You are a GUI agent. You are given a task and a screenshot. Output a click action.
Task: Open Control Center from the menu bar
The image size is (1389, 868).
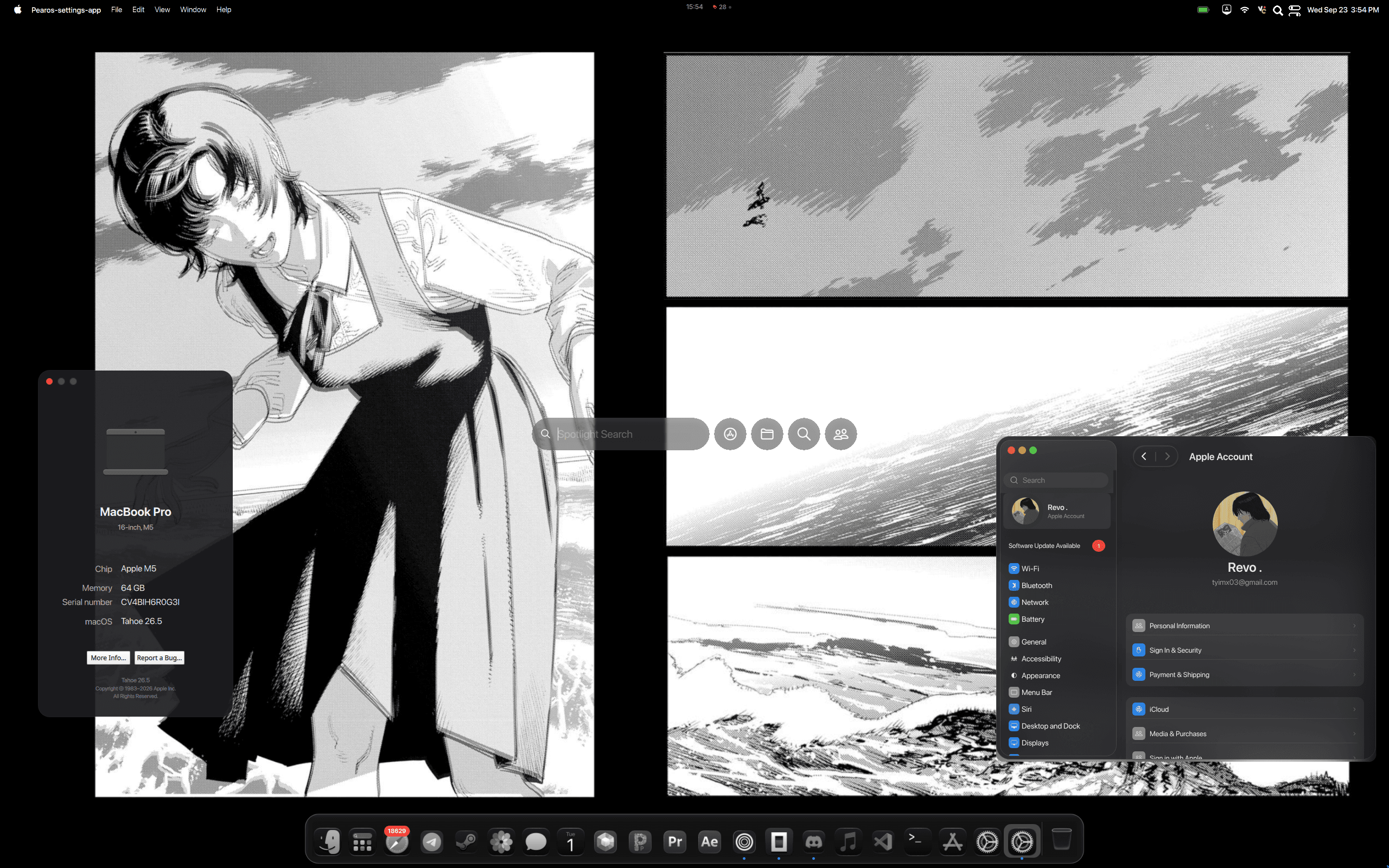pos(1294,10)
